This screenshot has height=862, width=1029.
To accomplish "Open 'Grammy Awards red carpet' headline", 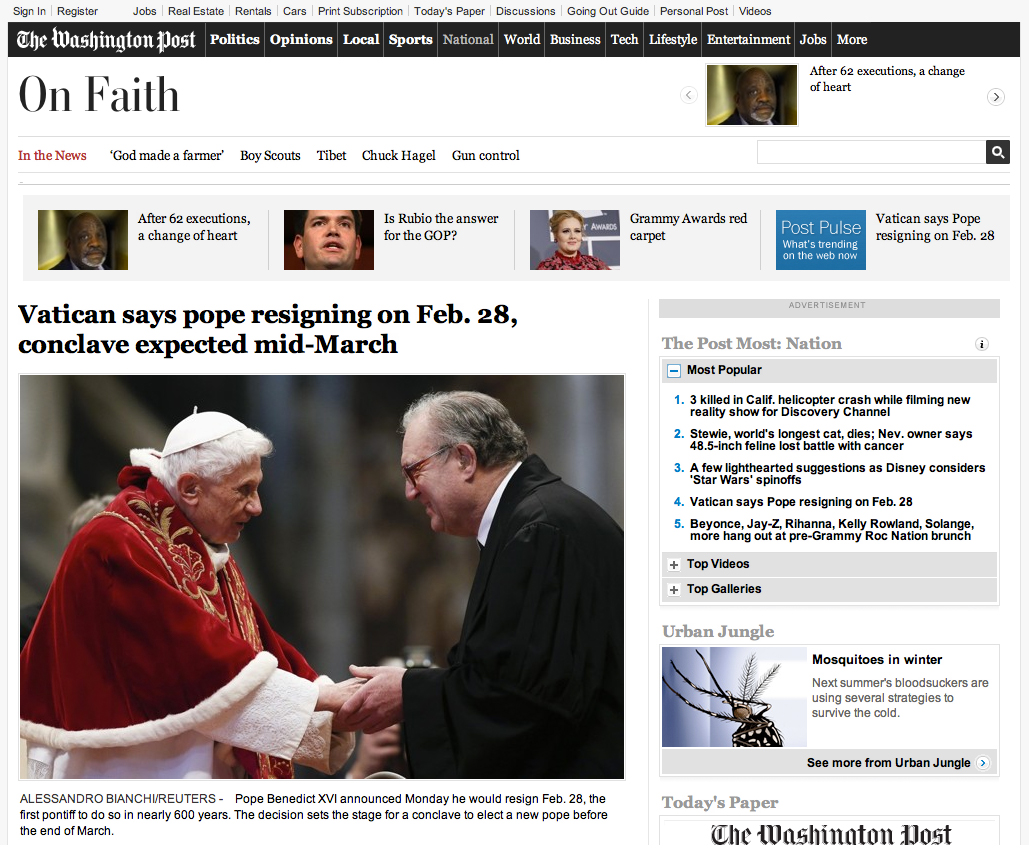I will (x=688, y=227).
